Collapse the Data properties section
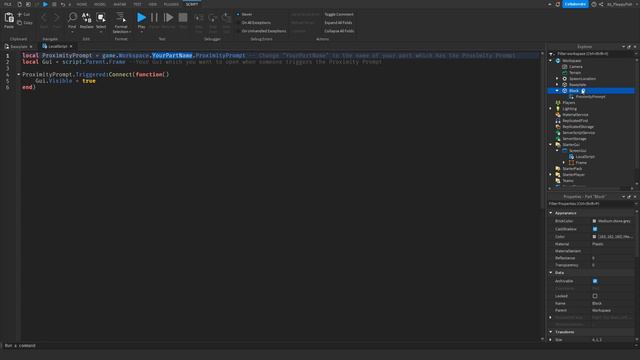The height and width of the screenshot is (360, 640). [551, 272]
